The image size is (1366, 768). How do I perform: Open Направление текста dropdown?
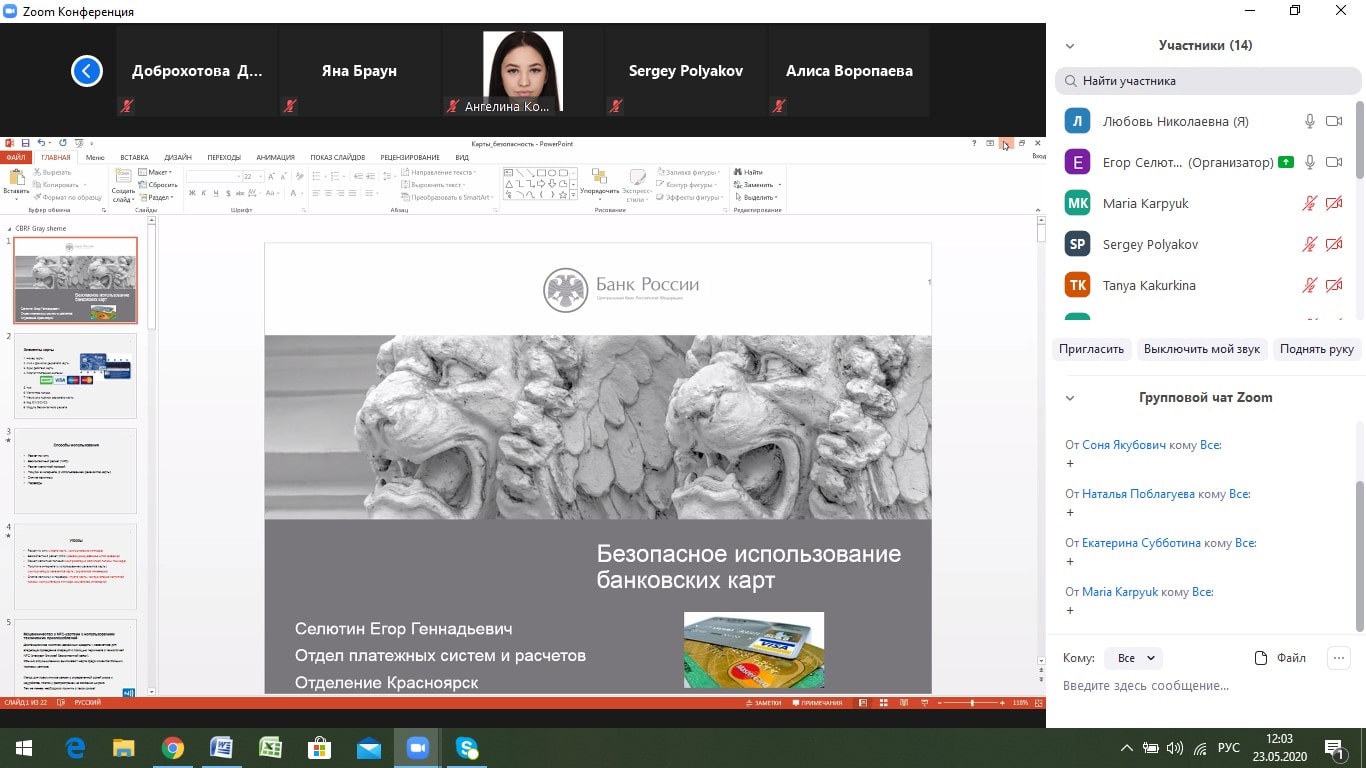440,172
